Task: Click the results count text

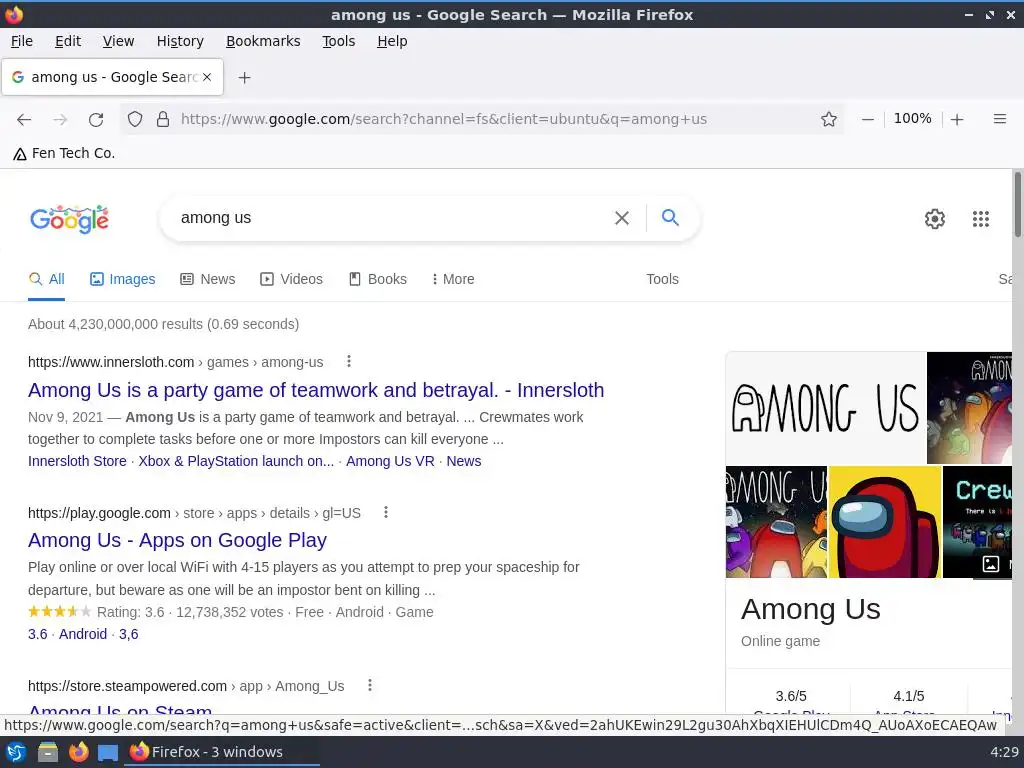Action: [x=163, y=324]
